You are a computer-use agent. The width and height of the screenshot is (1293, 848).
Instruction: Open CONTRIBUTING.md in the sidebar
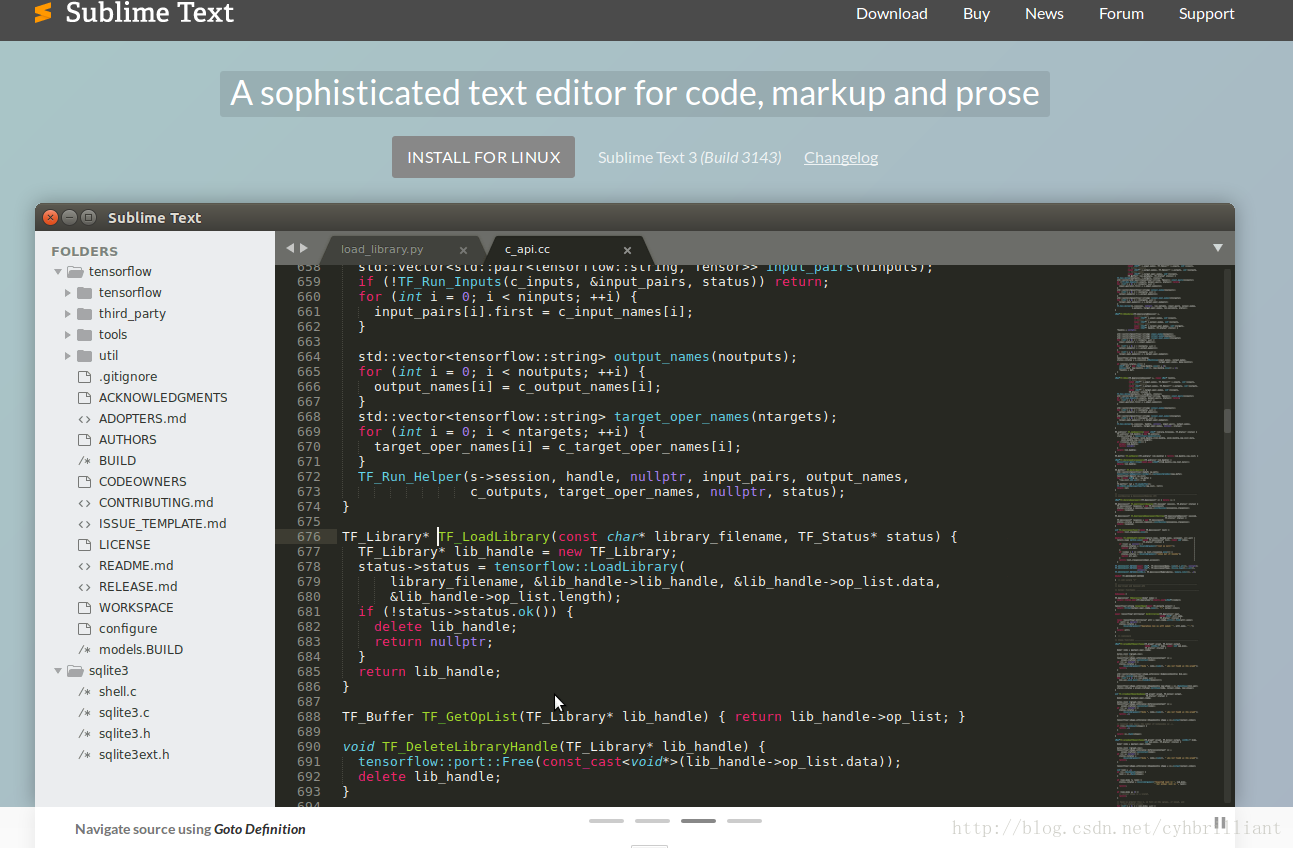156,503
